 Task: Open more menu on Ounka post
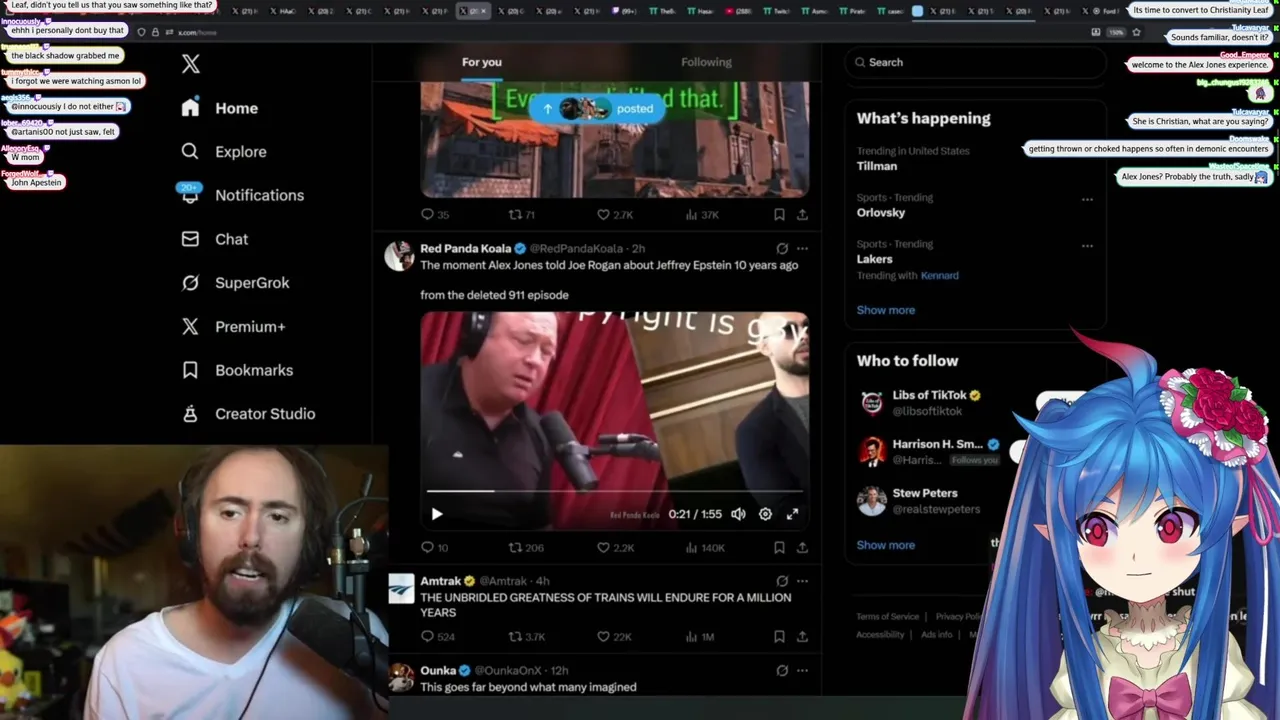point(802,670)
